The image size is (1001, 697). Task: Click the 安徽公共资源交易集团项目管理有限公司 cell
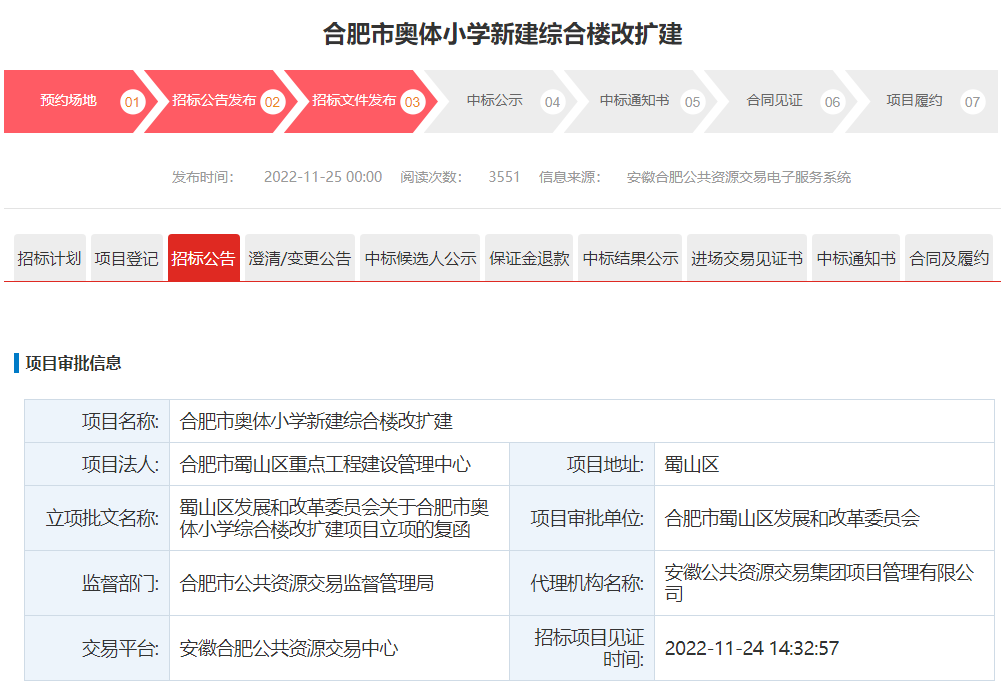(824, 583)
